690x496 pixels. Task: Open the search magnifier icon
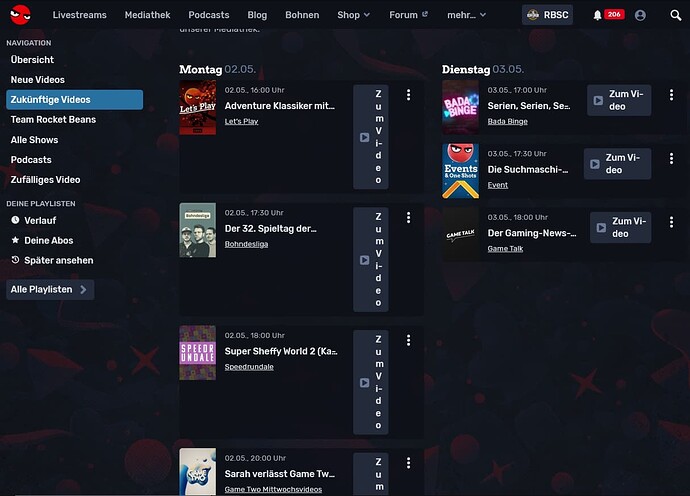click(x=675, y=15)
